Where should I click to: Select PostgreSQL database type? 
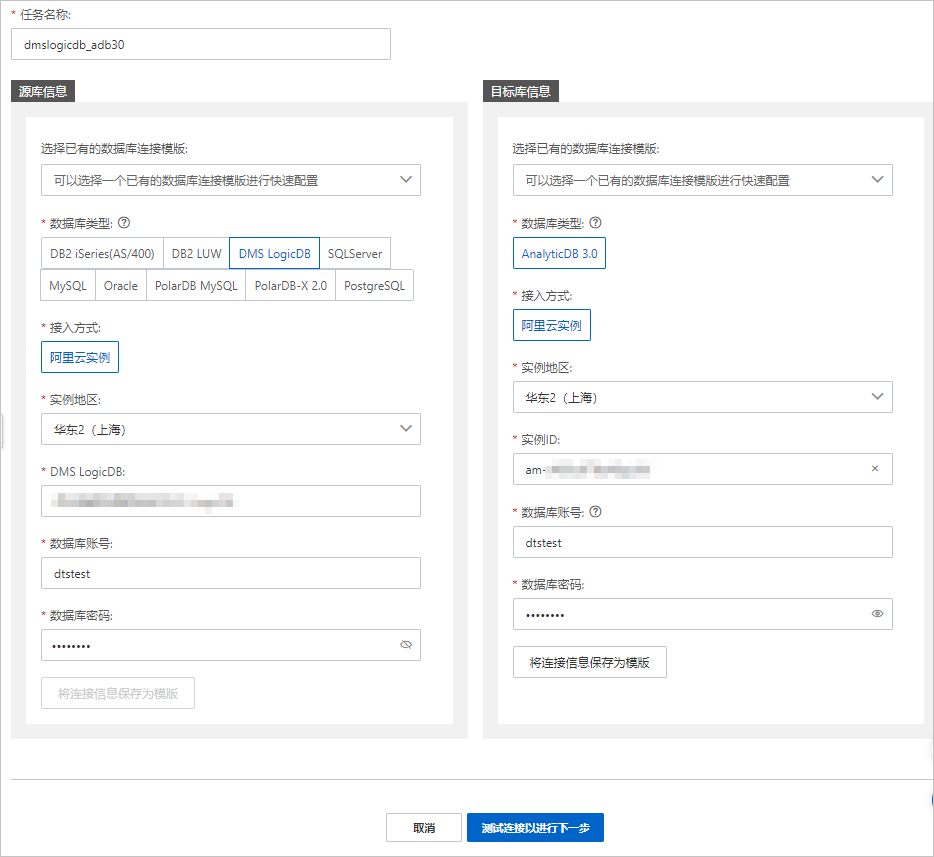375,286
